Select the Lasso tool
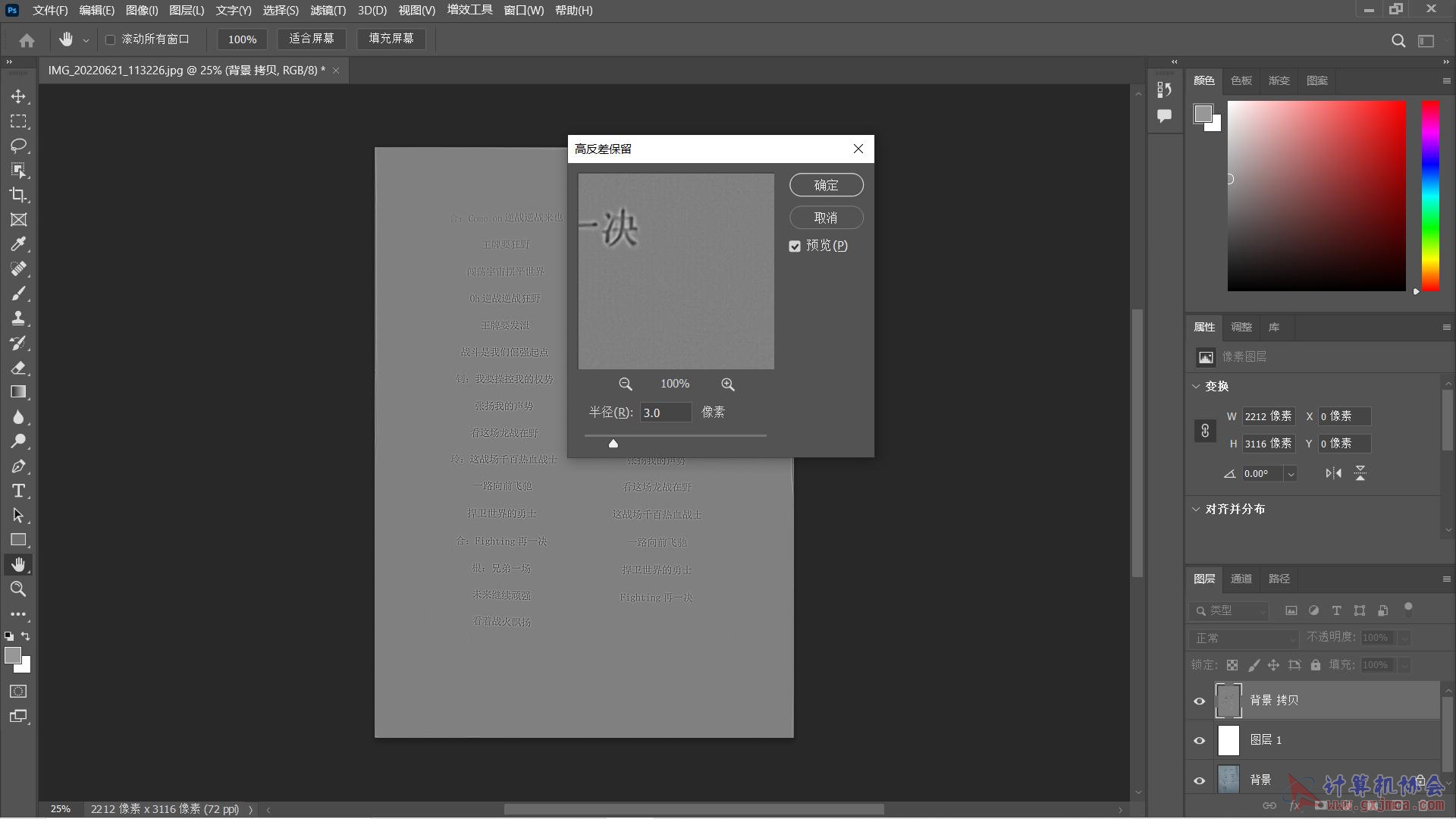The height and width of the screenshot is (819, 1456). pyautogui.click(x=18, y=146)
